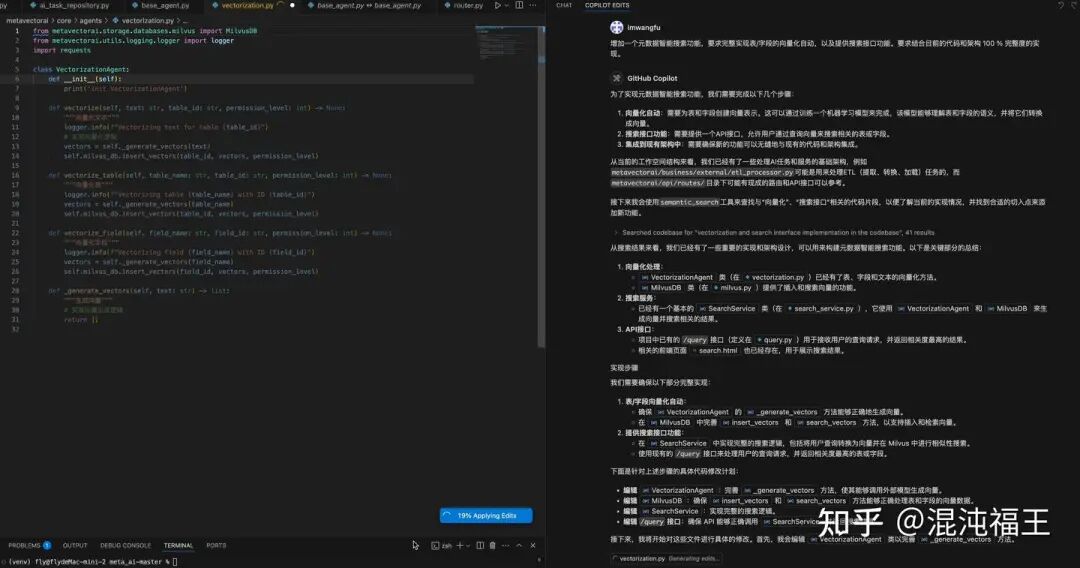Image resolution: width=1080 pixels, height=568 pixels.
Task: Click the 19% Applying Edits progress indicator
Action: [x=486, y=516]
